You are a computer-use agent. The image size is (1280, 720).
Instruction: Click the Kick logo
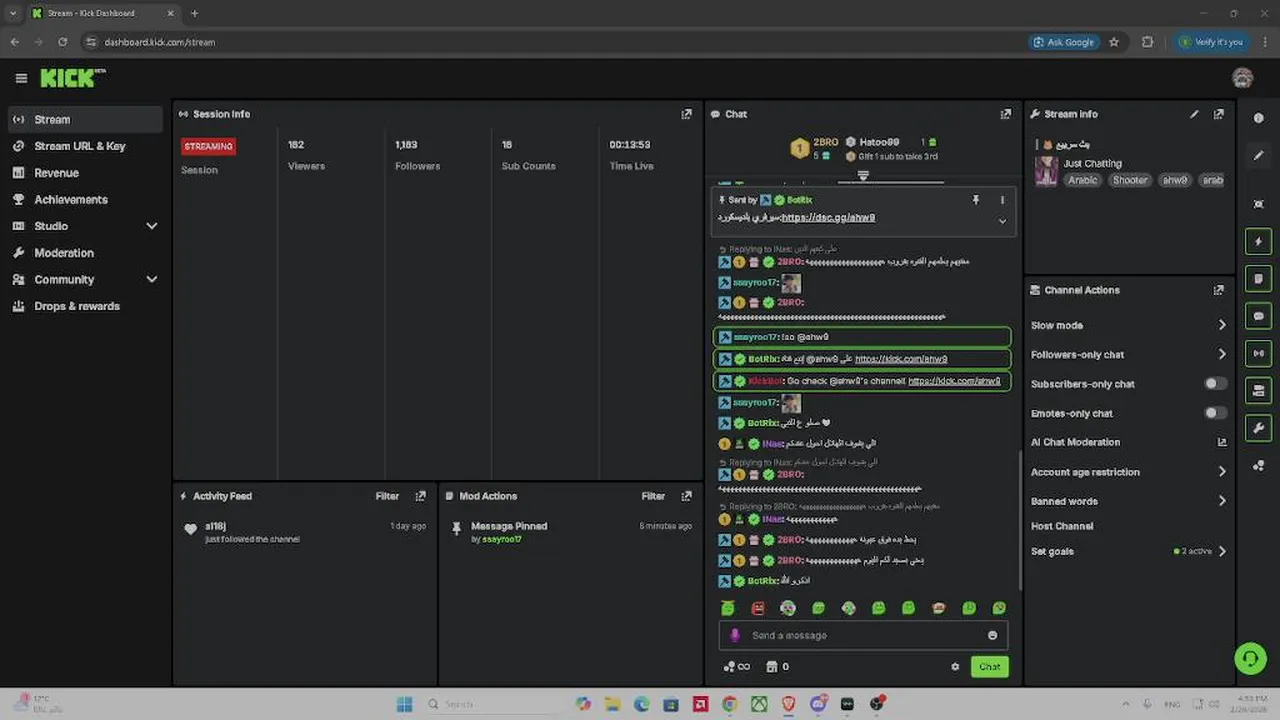point(72,77)
